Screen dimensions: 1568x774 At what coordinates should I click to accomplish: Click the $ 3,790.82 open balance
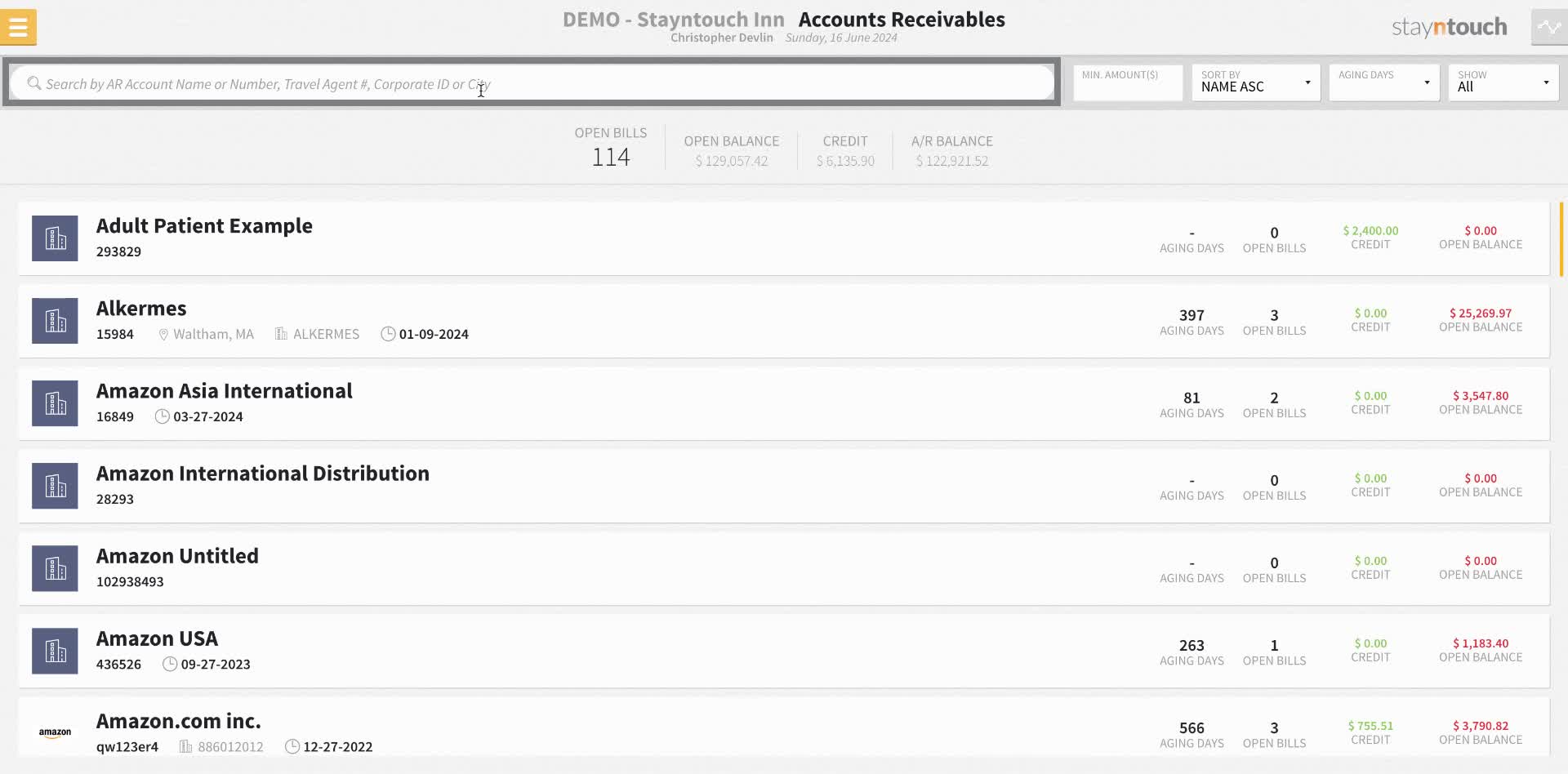(1481, 726)
